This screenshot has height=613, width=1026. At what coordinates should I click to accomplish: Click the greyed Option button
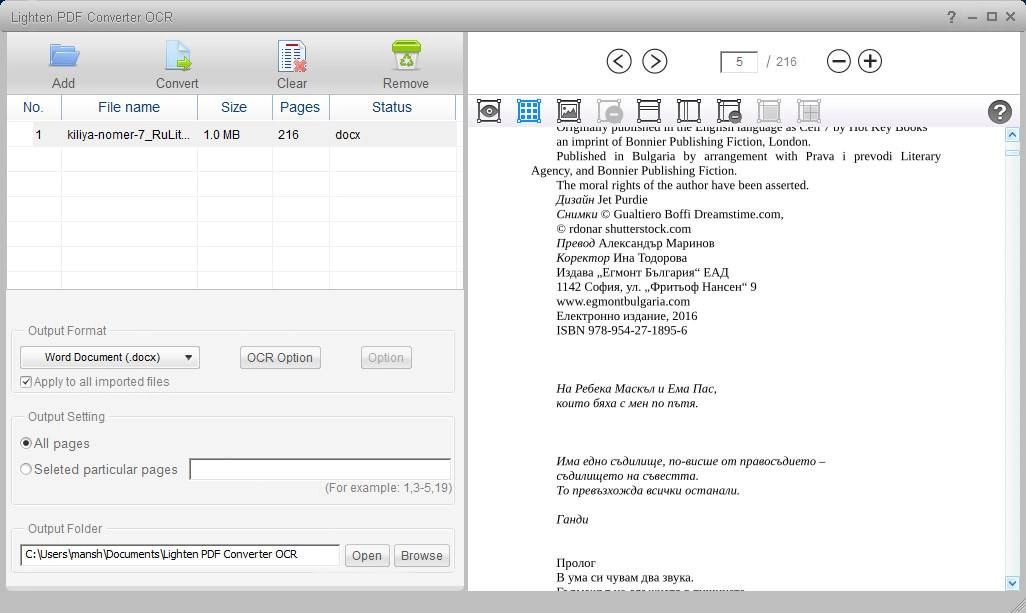386,358
